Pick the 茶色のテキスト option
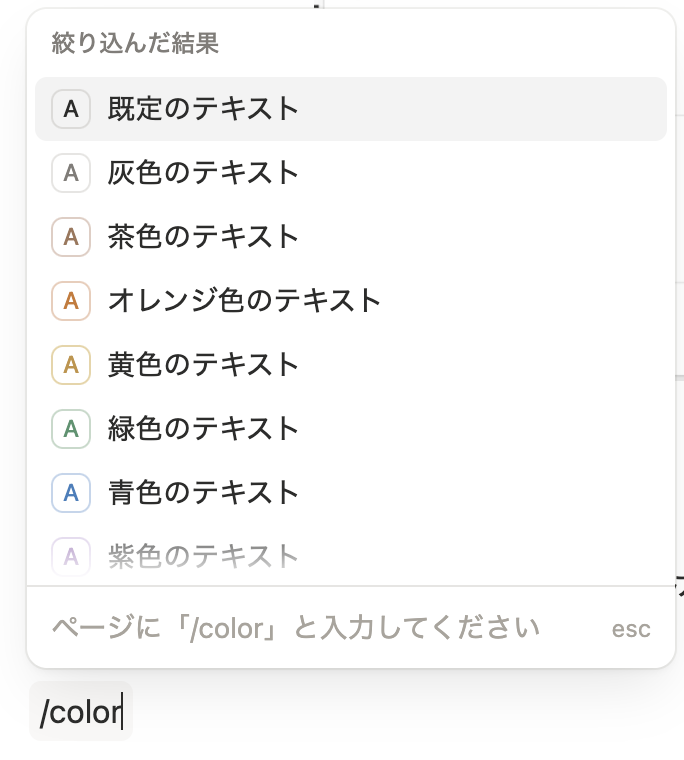684x760 pixels. [351, 237]
